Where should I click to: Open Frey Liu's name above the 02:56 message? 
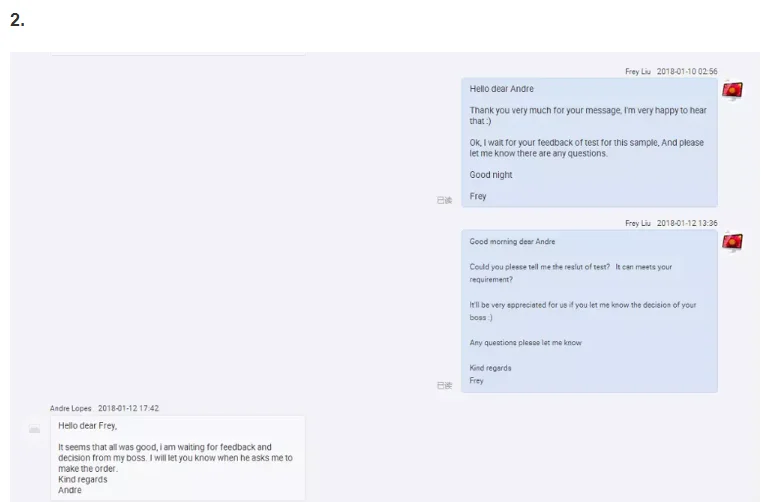(x=638, y=72)
